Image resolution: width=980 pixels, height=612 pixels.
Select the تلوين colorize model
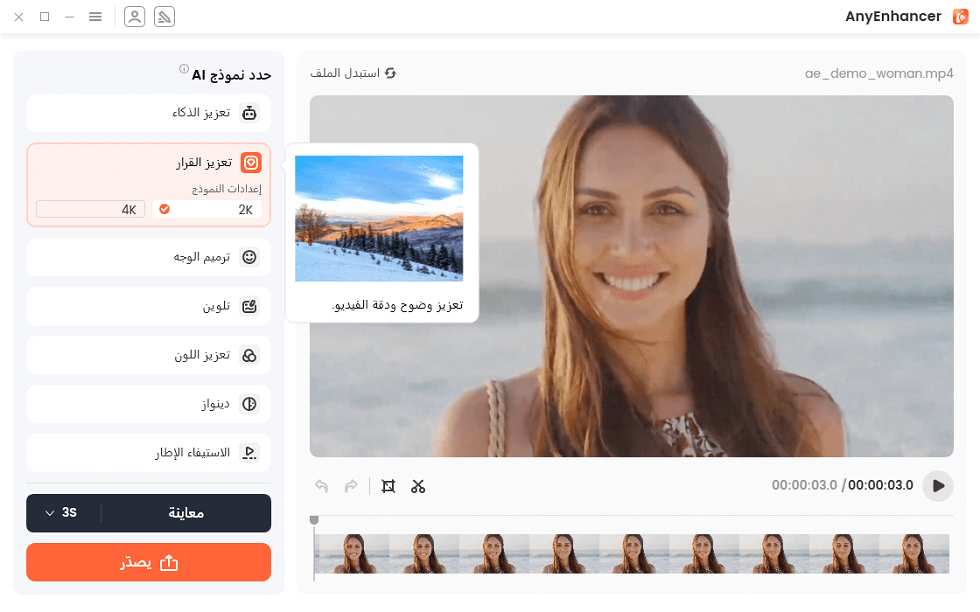pyautogui.click(x=148, y=306)
